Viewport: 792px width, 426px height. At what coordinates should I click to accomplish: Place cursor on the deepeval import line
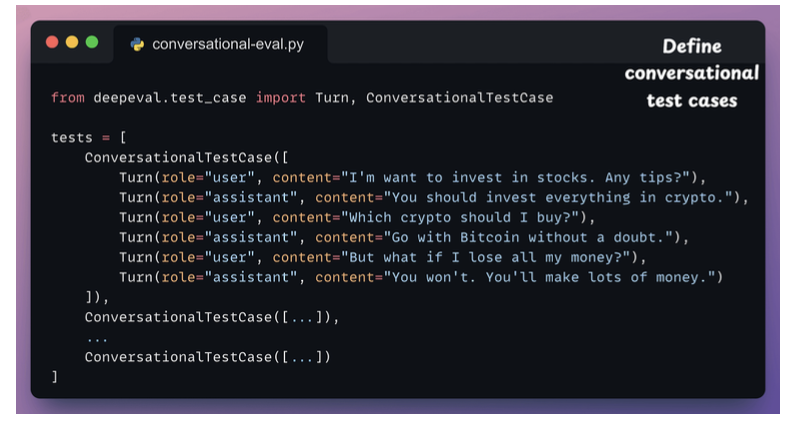tap(301, 98)
